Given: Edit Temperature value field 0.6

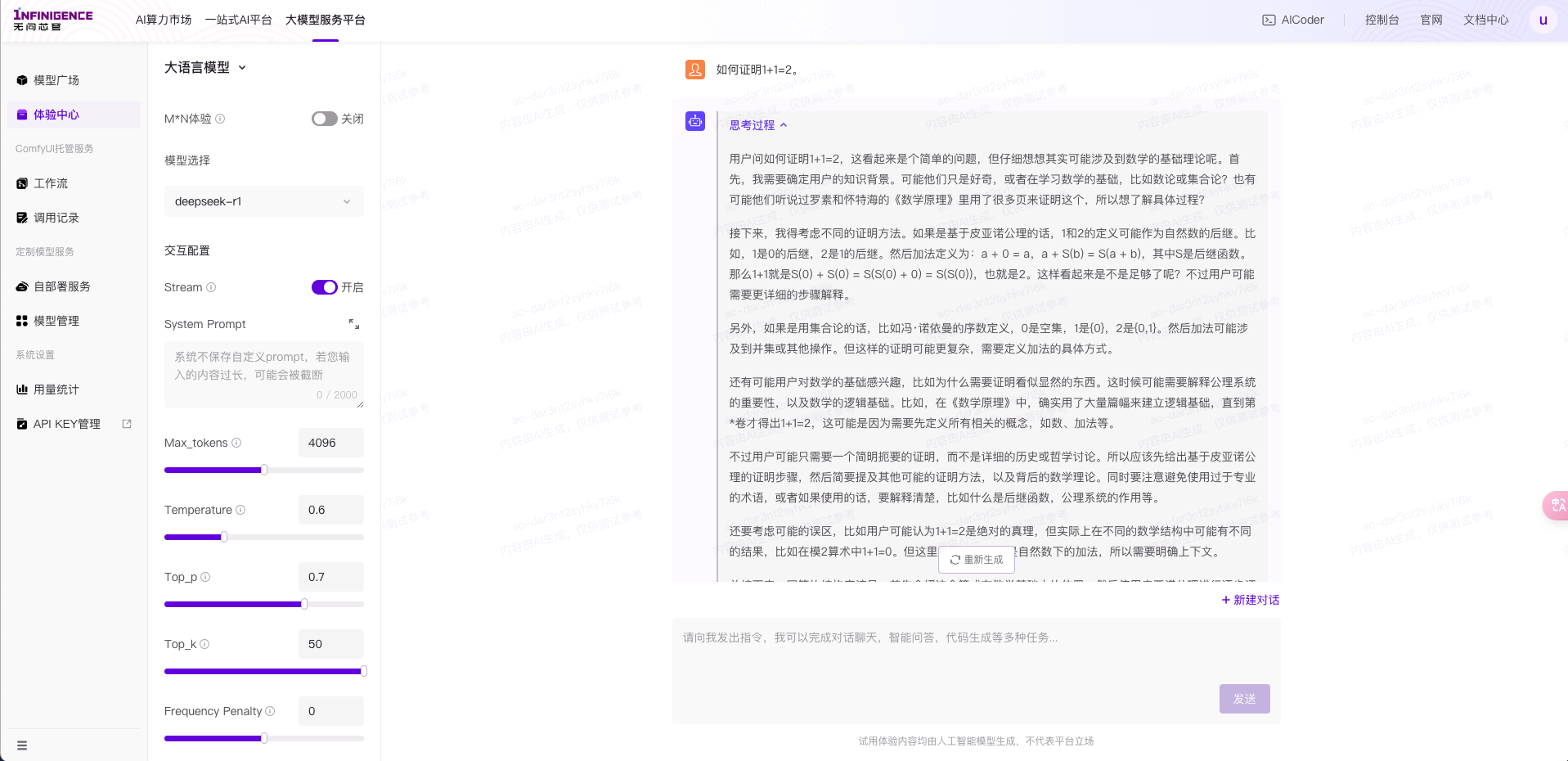Looking at the screenshot, I should click(x=331, y=510).
